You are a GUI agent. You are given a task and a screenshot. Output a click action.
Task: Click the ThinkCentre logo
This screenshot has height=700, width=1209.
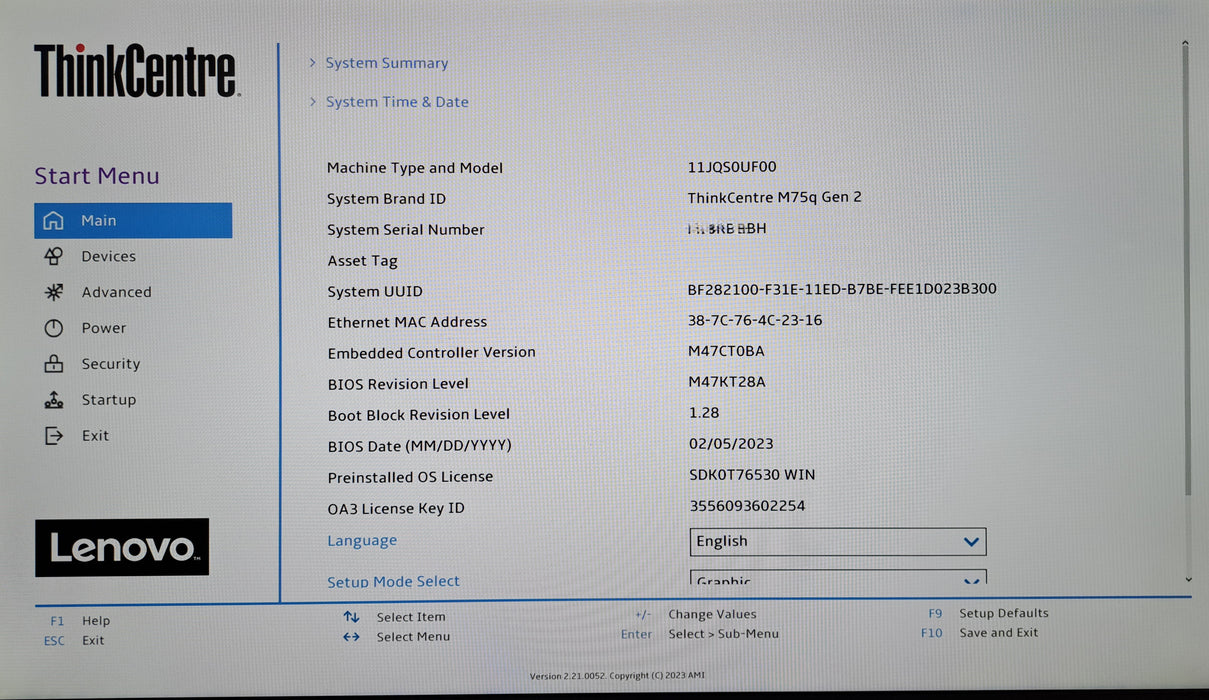(x=137, y=70)
